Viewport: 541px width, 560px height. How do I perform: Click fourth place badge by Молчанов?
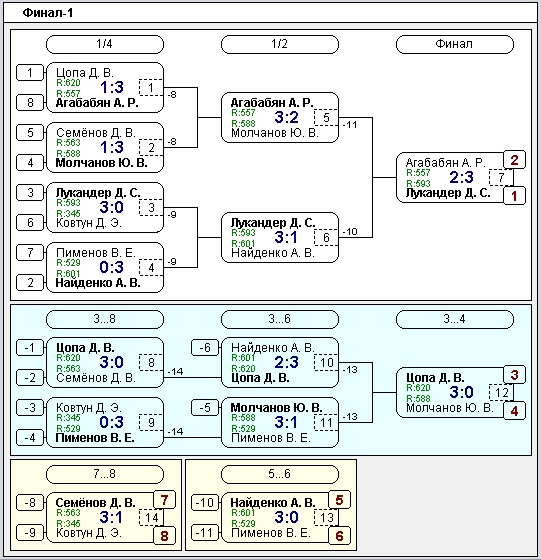pos(514,411)
